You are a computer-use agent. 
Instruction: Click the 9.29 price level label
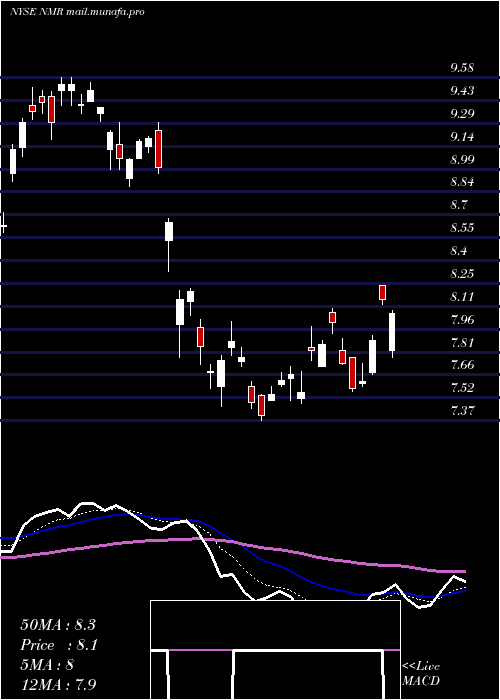pyautogui.click(x=462, y=113)
